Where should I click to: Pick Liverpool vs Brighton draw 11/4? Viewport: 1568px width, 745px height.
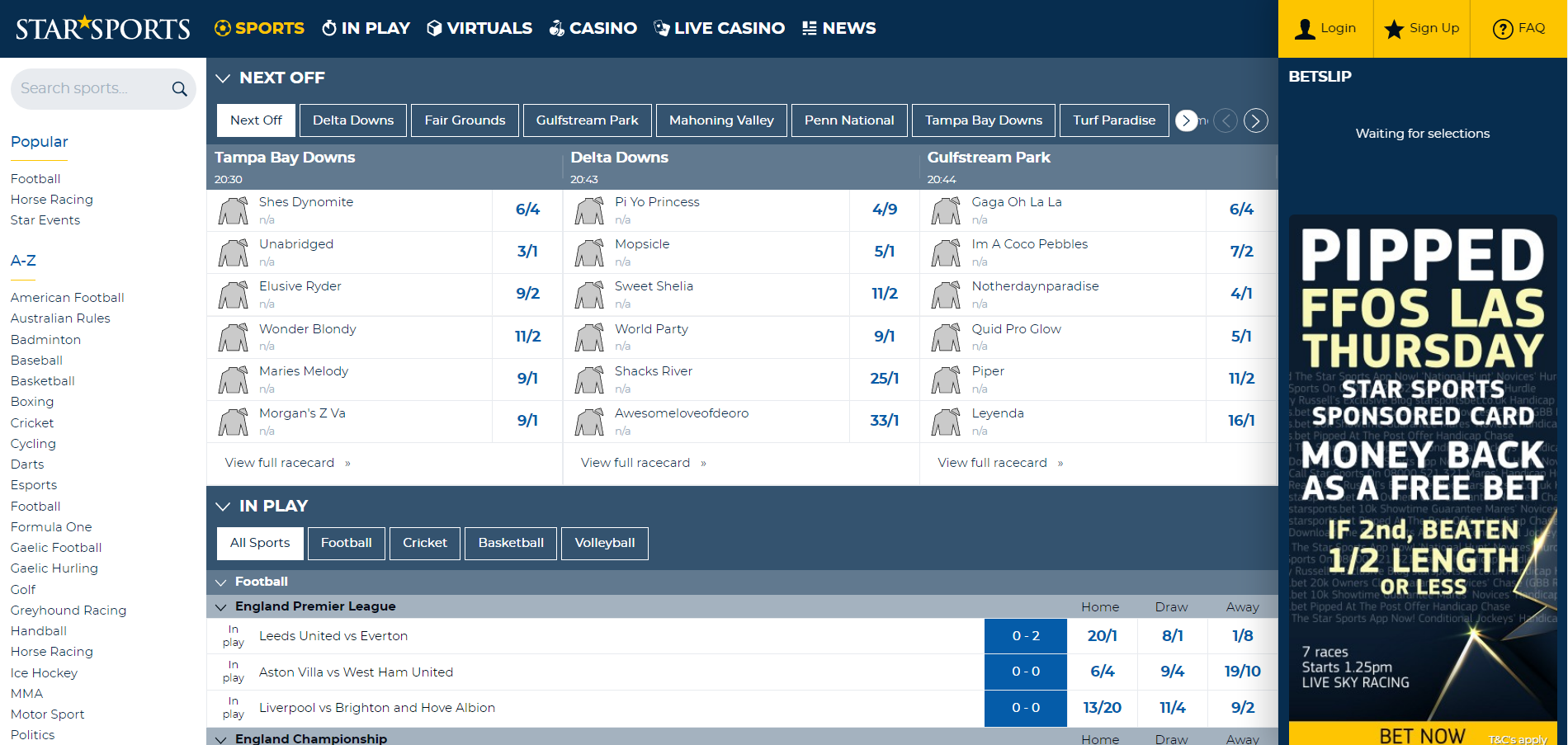[x=1173, y=708]
